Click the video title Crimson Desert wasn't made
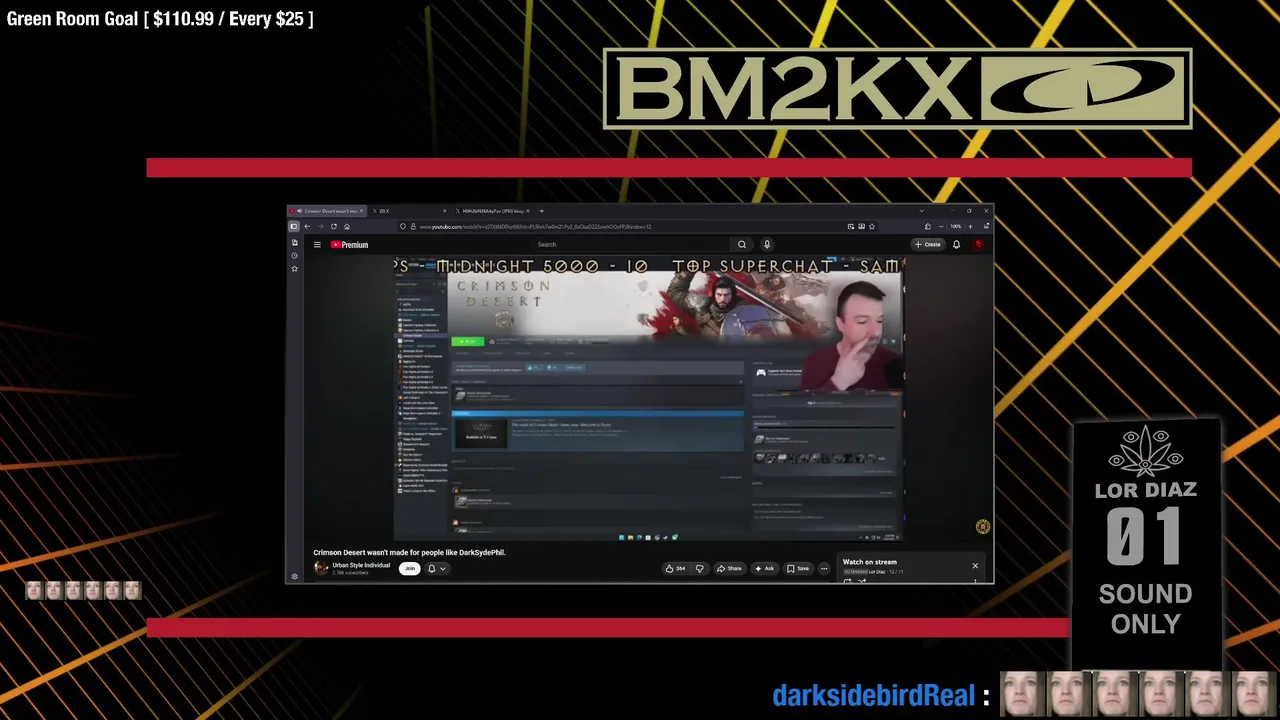 click(409, 552)
